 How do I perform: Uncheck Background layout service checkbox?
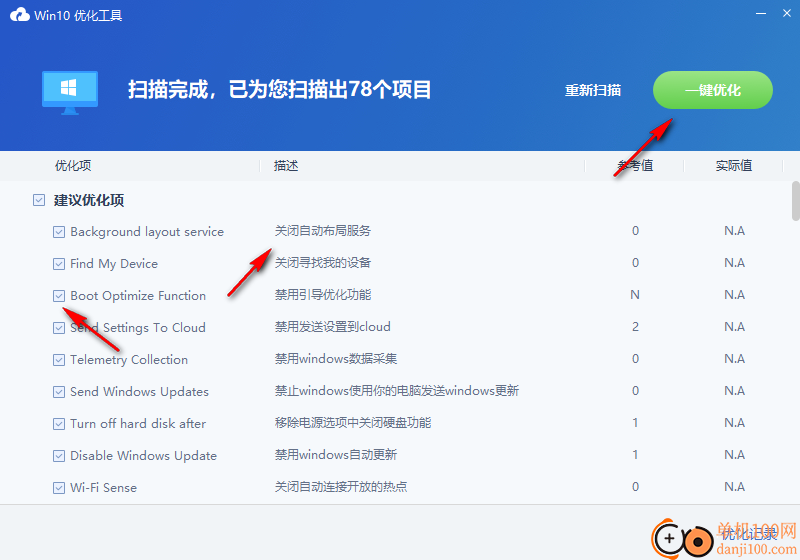coord(59,232)
